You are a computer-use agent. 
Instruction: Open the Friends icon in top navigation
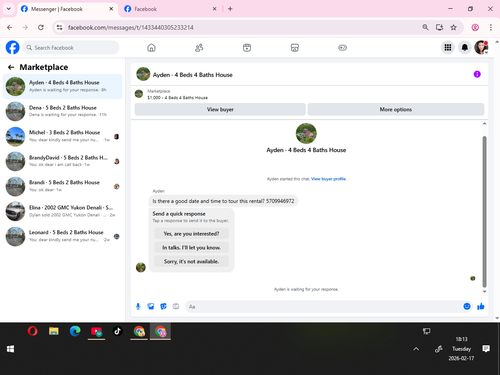[199, 48]
